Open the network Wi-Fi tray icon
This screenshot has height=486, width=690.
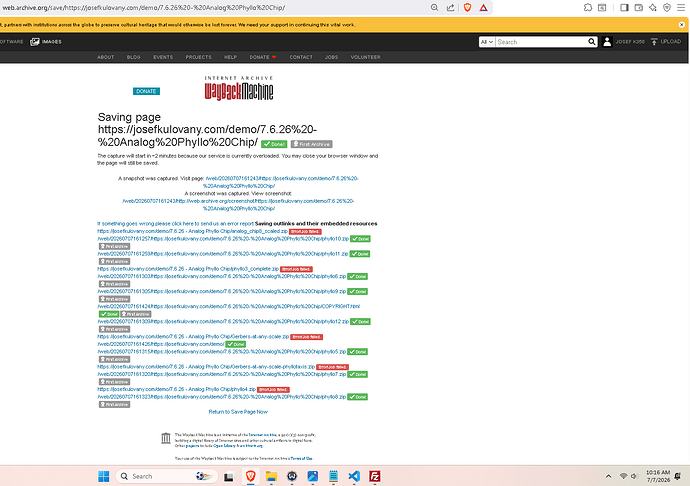pos(623,476)
